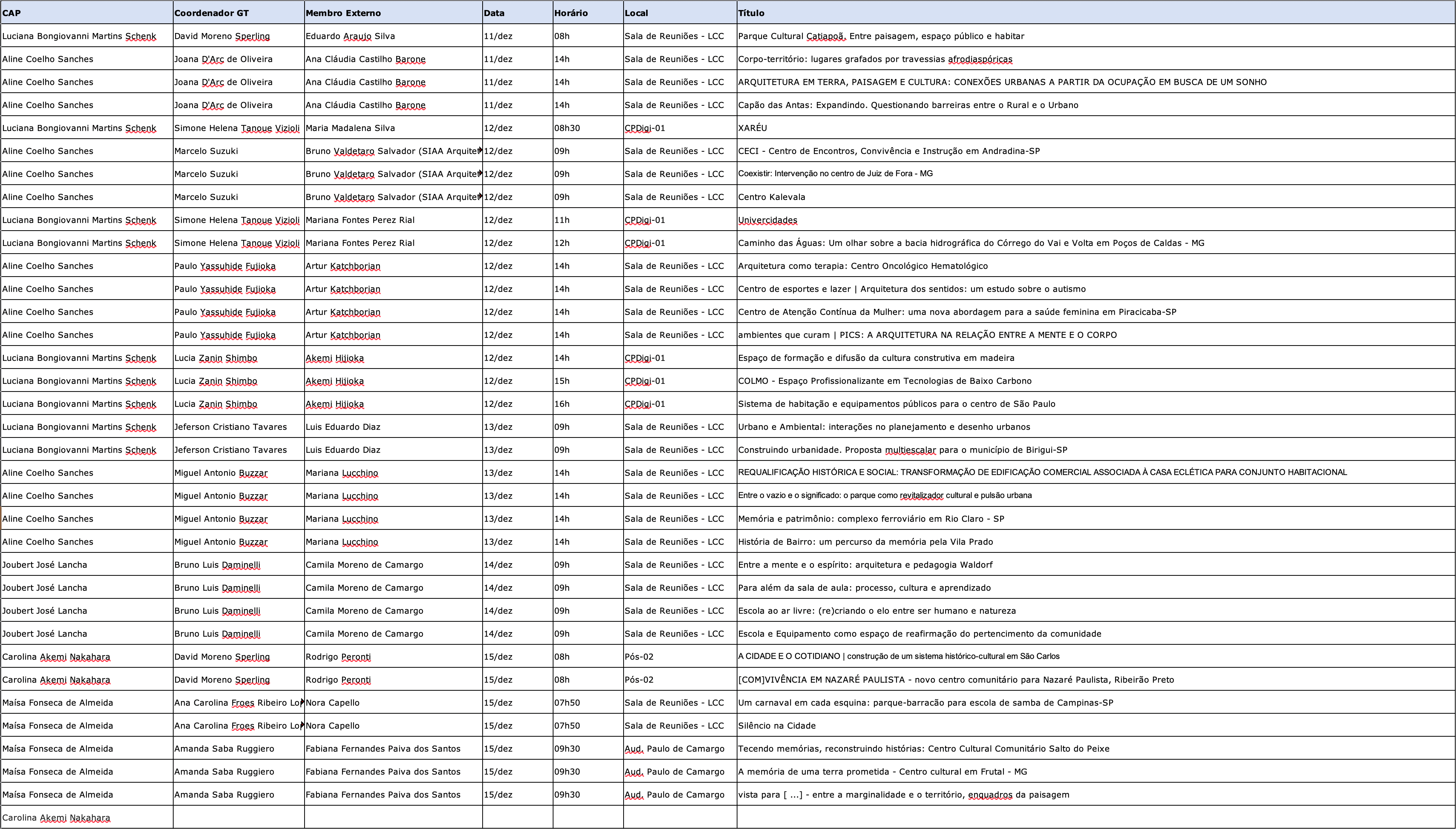The height and width of the screenshot is (829, 1456).
Task: Select "Carolina Akemi Nakahara" in the empty bottom row
Action: click(x=86, y=818)
